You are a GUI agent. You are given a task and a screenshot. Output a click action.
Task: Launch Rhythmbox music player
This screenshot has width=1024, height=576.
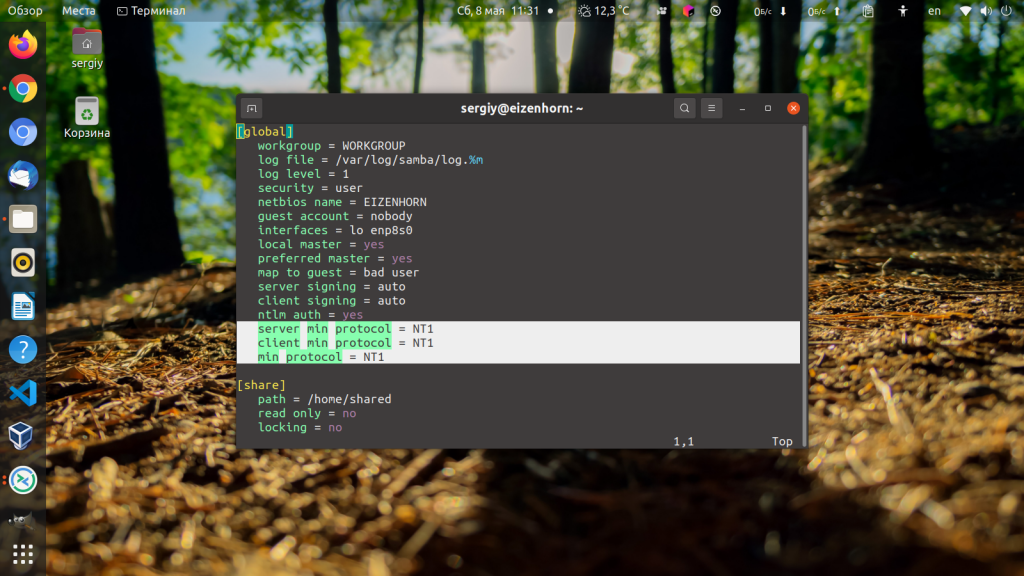pos(23,263)
